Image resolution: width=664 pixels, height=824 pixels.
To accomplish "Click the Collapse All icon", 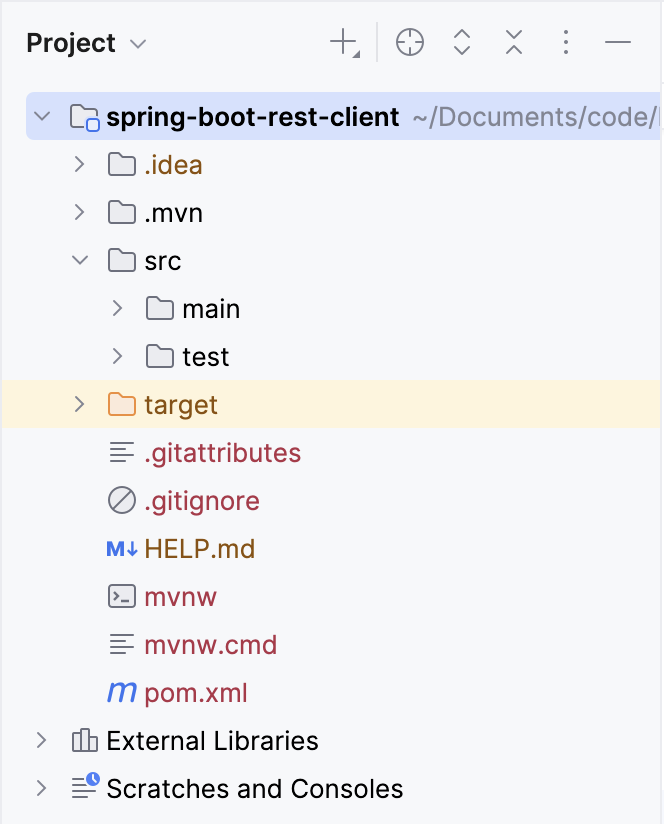I will pyautogui.click(x=514, y=42).
